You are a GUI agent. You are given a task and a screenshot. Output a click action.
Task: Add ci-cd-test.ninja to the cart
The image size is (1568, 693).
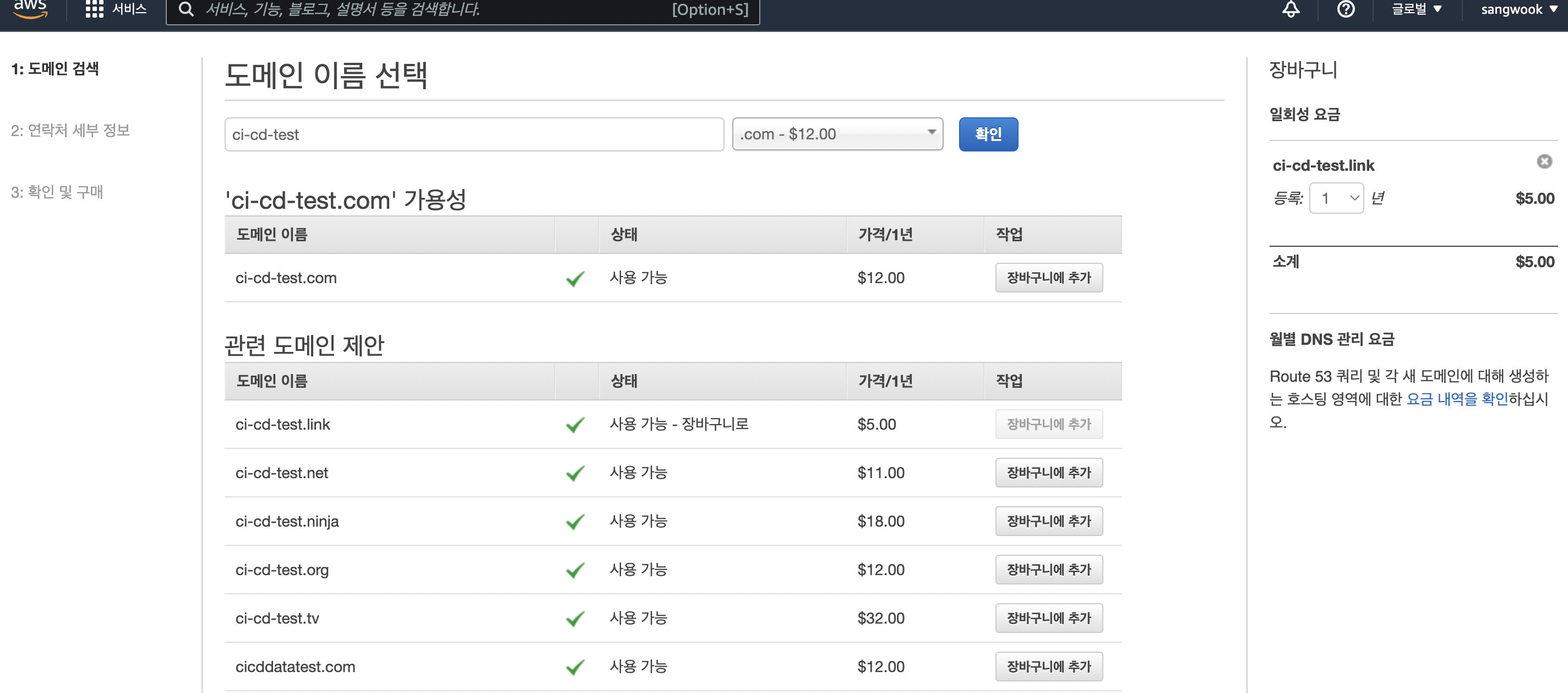pyautogui.click(x=1048, y=521)
